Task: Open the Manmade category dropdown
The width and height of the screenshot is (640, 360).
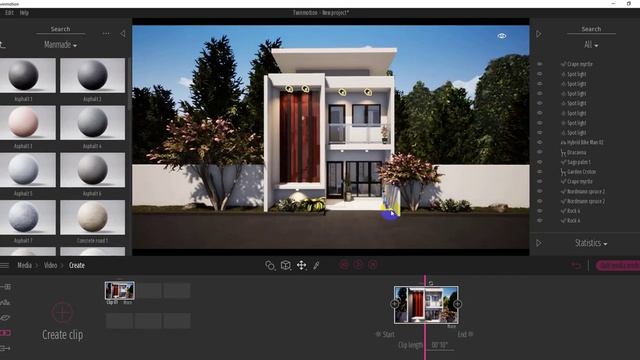Action: (60, 45)
